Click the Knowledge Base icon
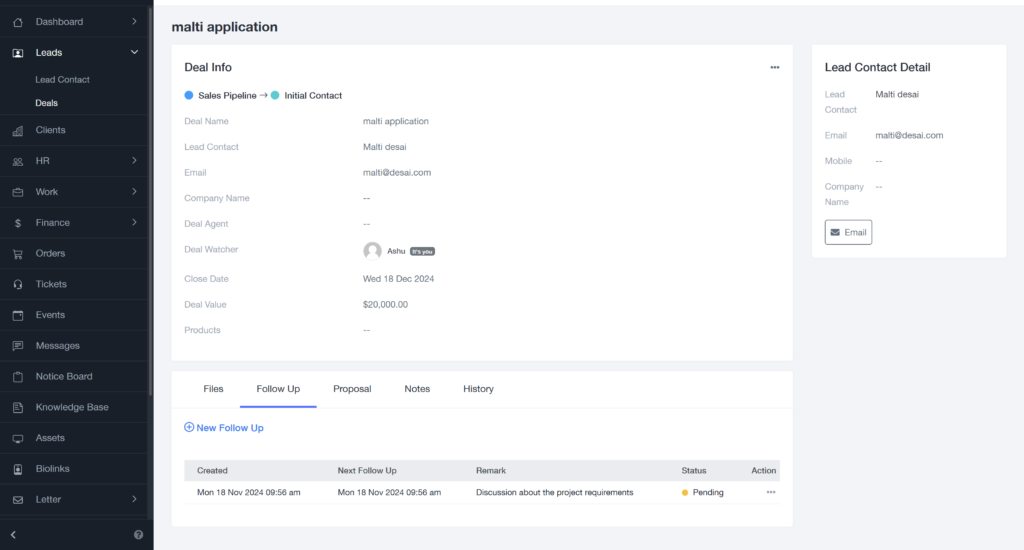 click(x=18, y=408)
